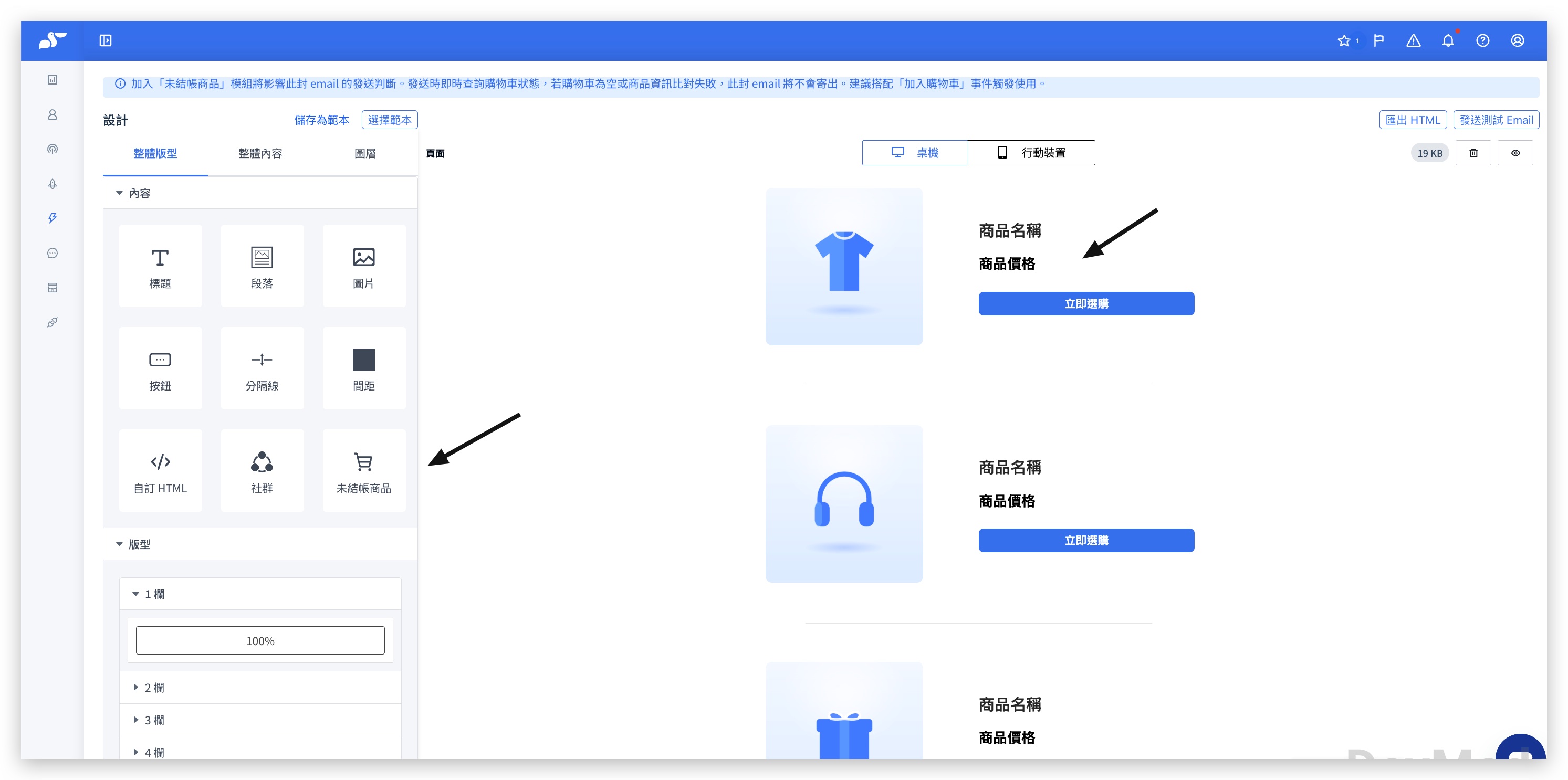Open the notifications bell icon
Screen dimensions: 1568x780
[x=1448, y=41]
